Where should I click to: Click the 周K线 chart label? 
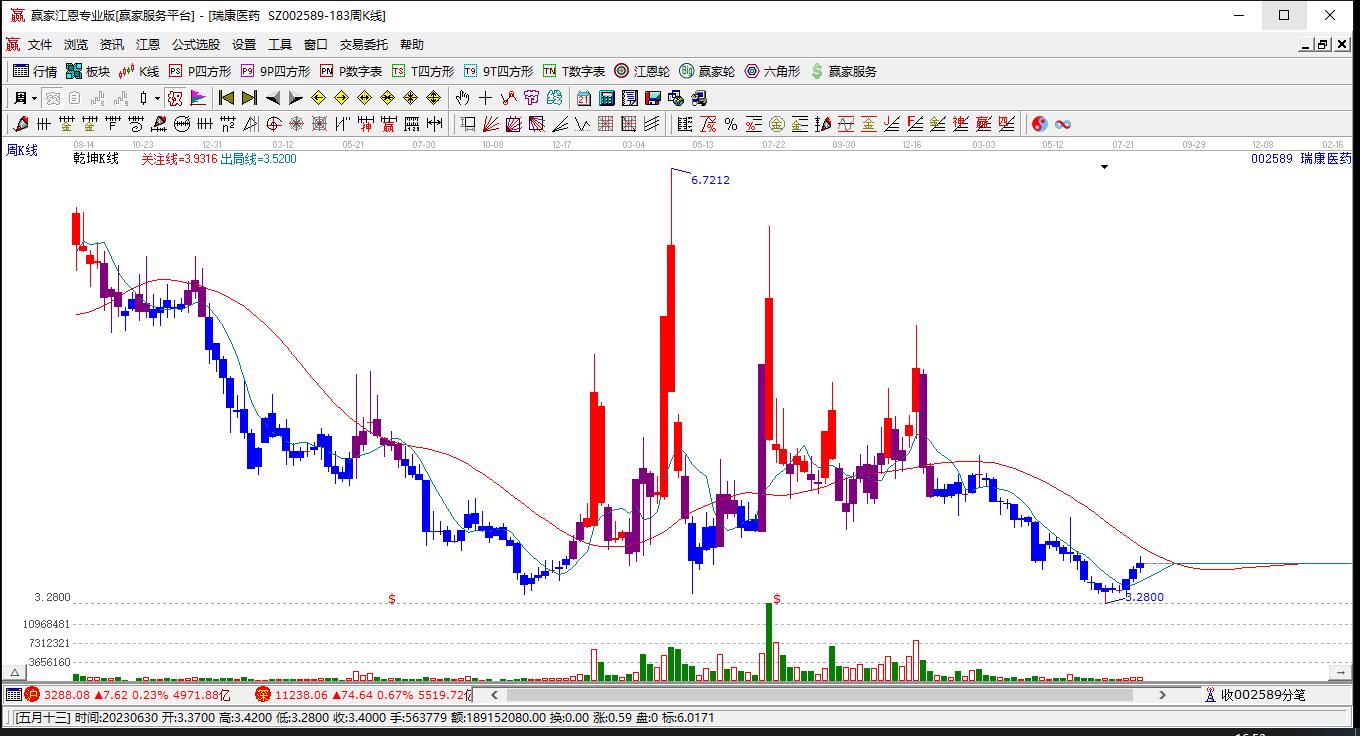[x=22, y=150]
